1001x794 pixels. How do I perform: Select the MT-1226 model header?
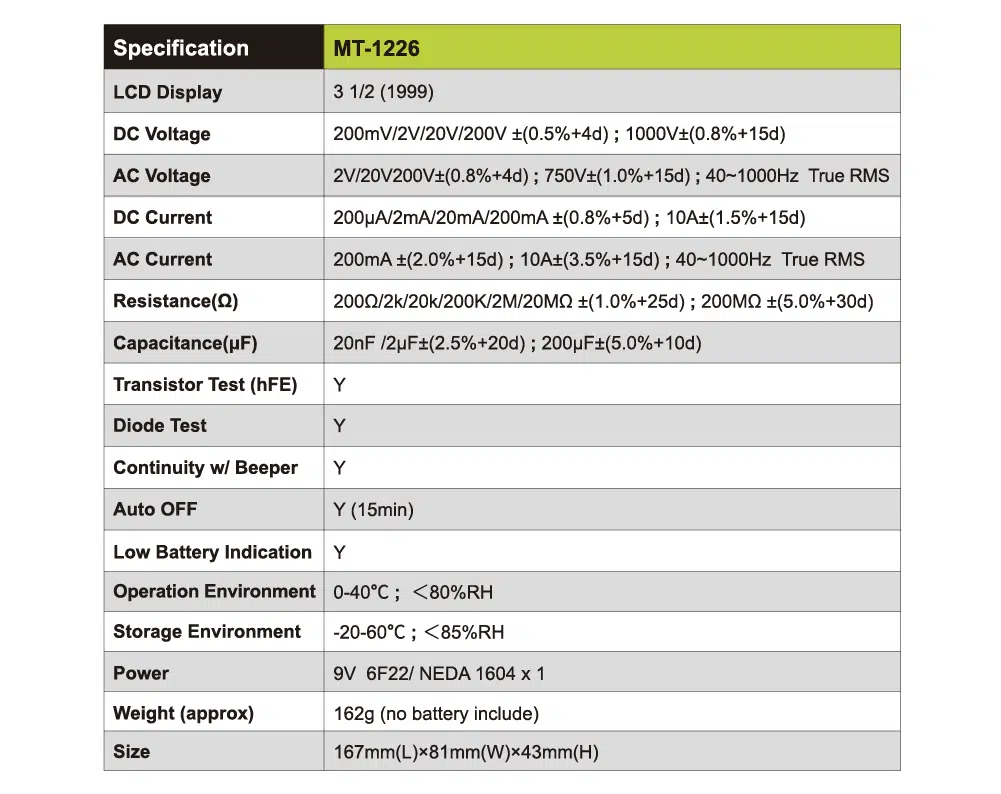(x=376, y=48)
